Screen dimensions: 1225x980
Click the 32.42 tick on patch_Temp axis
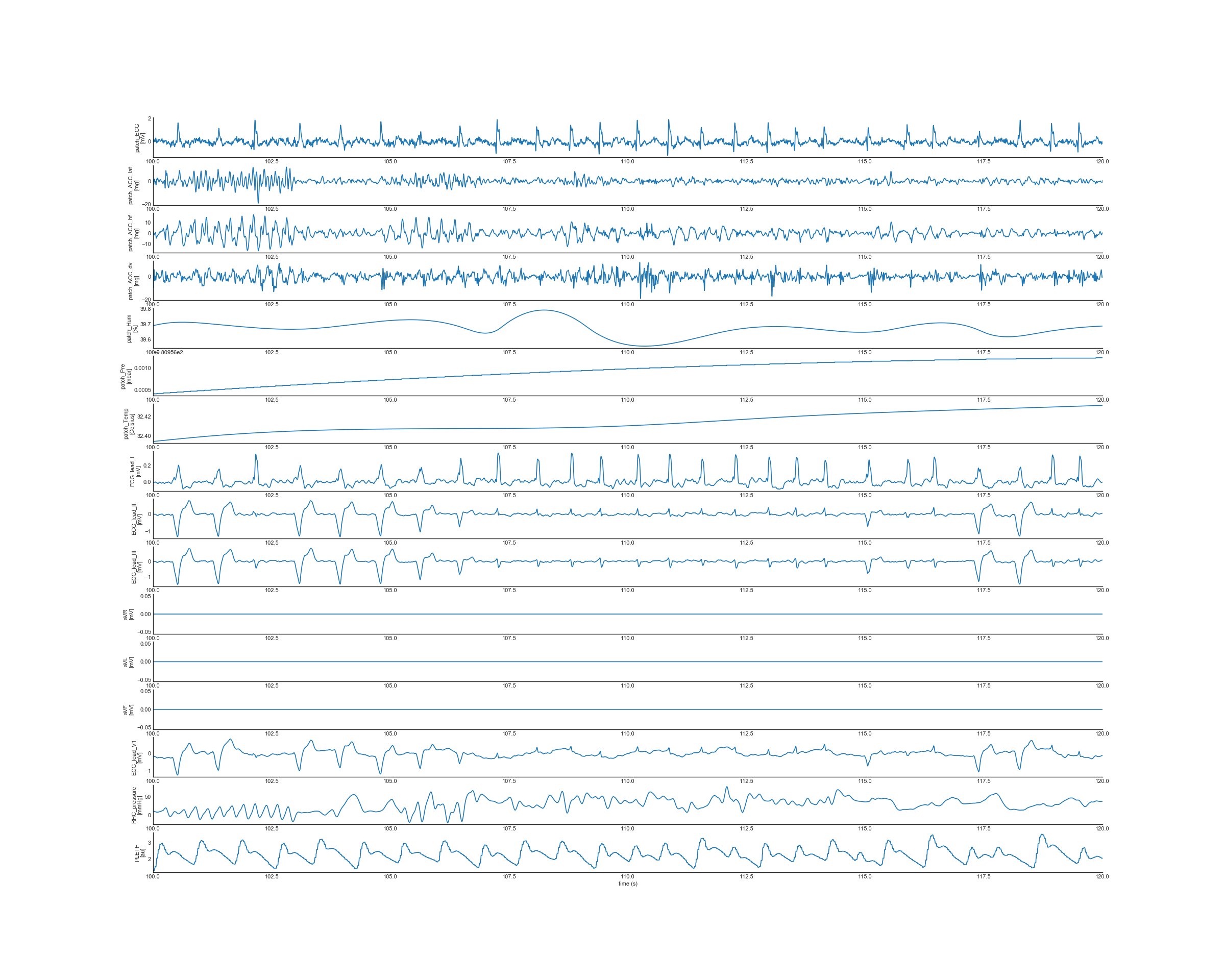(x=144, y=416)
